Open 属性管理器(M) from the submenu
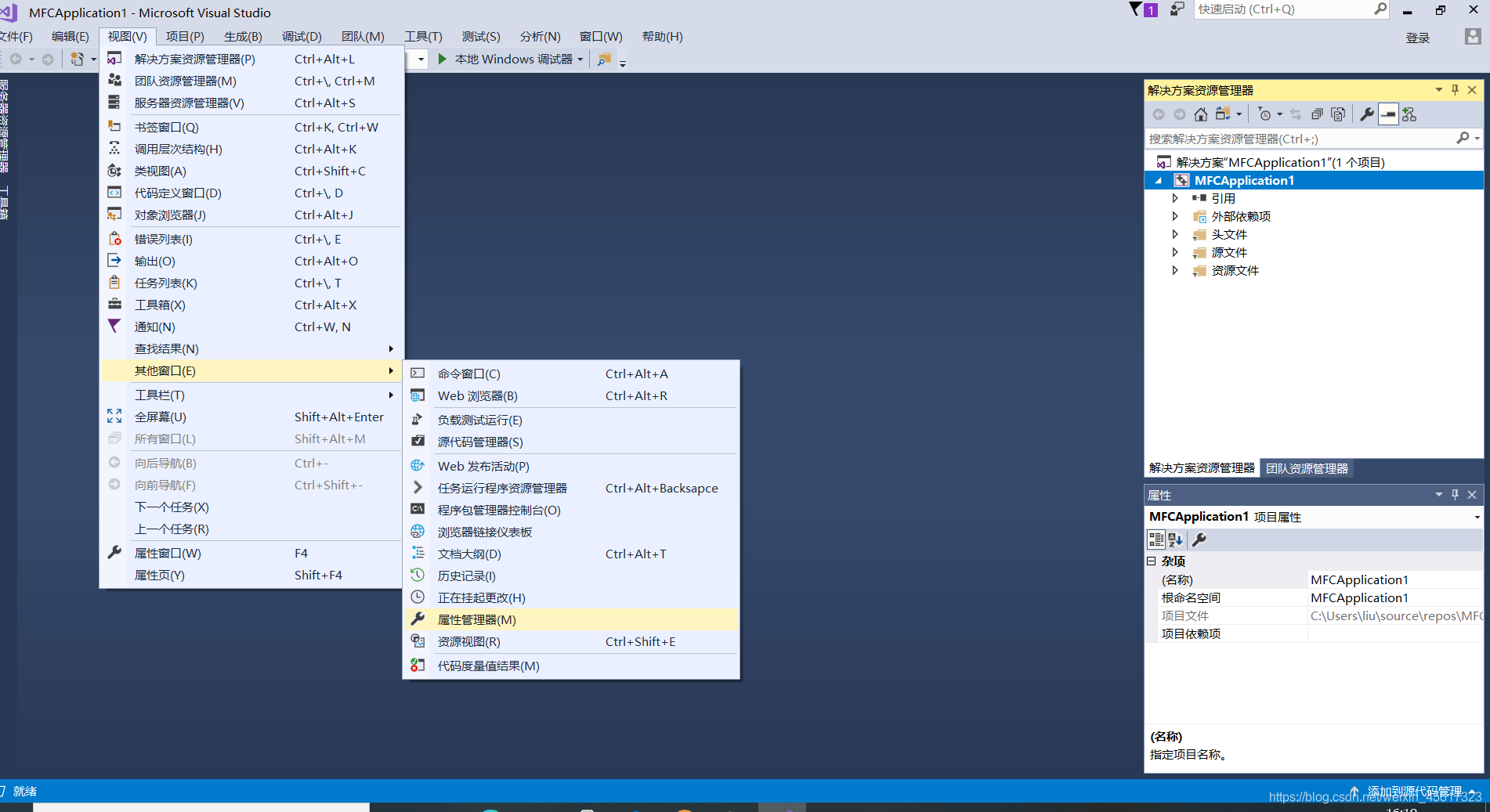 coord(570,619)
